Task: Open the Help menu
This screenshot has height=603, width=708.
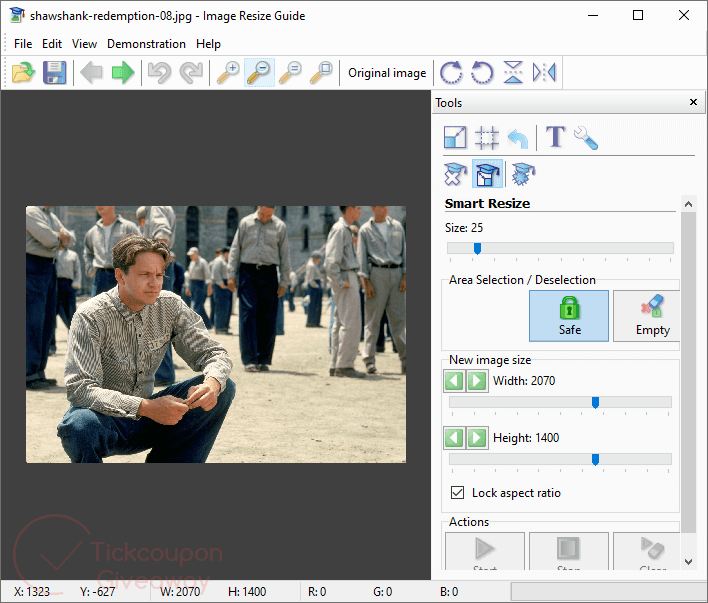Action: [x=208, y=44]
